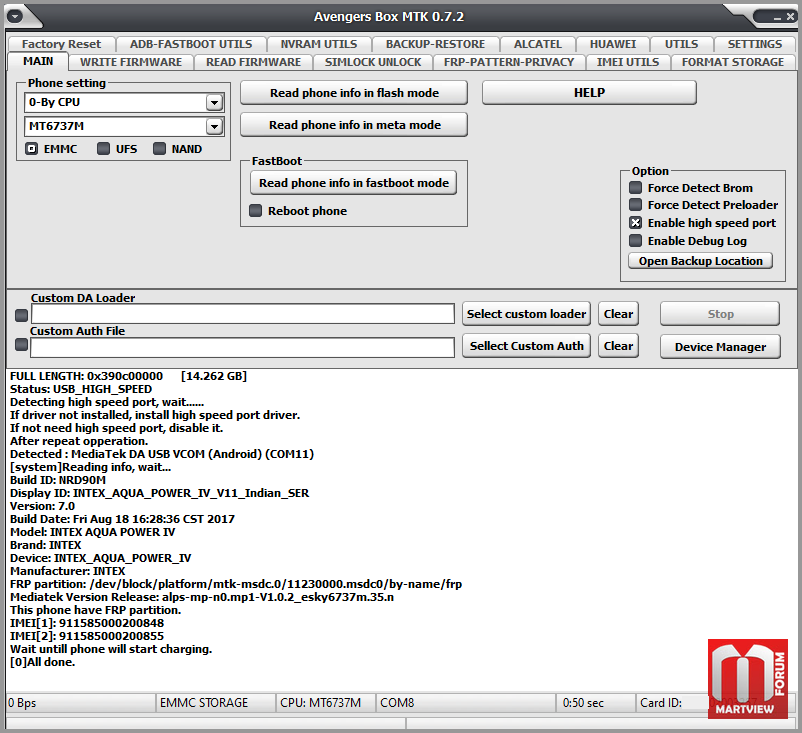802x733 pixels.
Task: Focus the Custom Auth File path field
Action: pyautogui.click(x=242, y=348)
